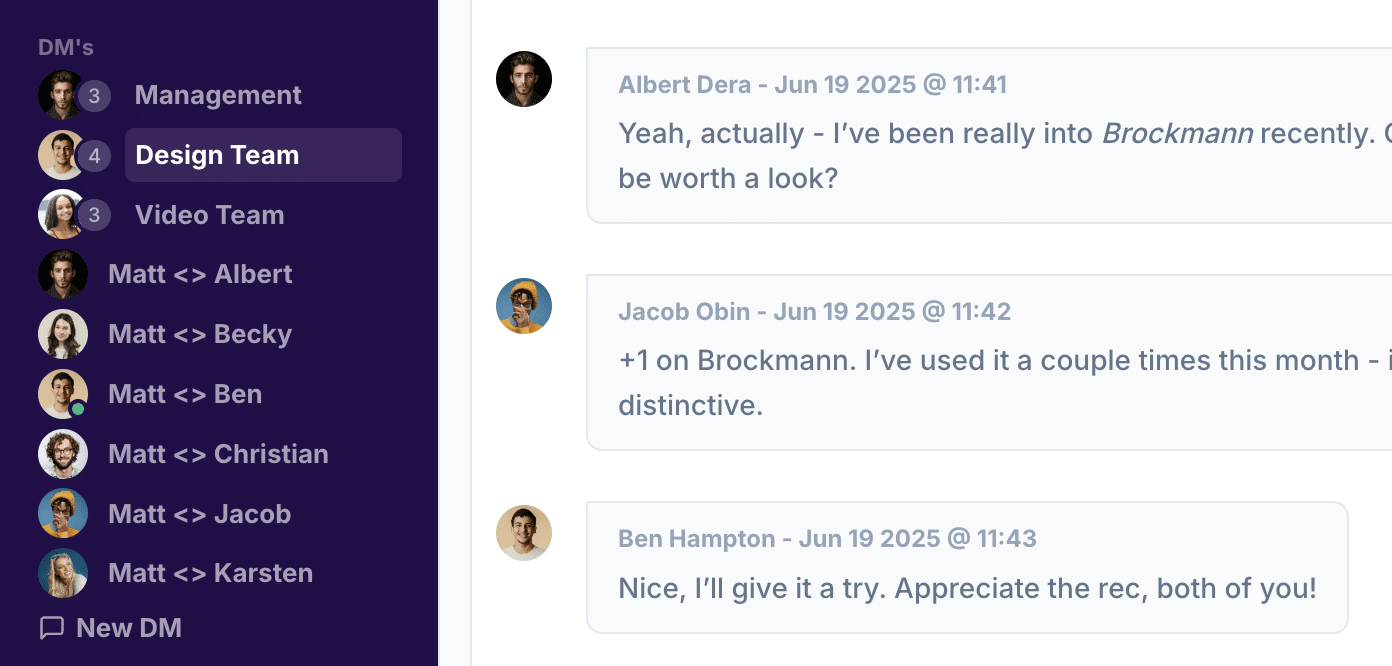1392x666 pixels.
Task: Click the Video Team avatar in the sidebar
Action: point(60,214)
